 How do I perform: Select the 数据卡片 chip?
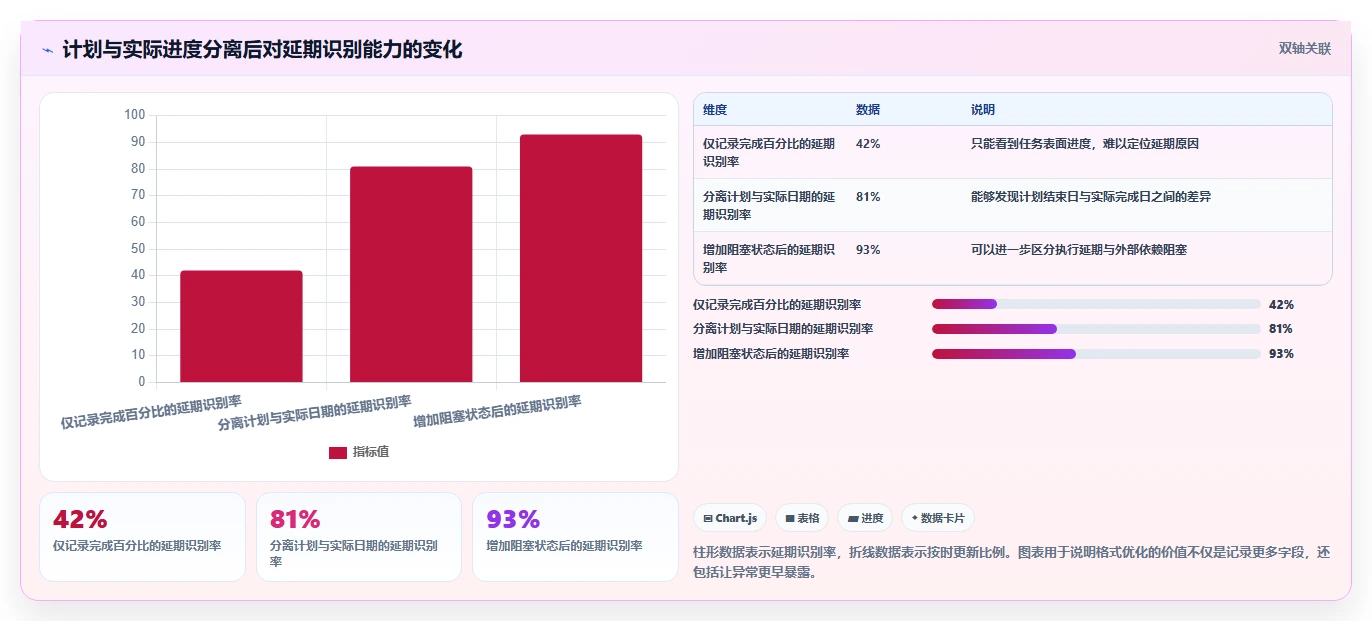[x=938, y=518]
